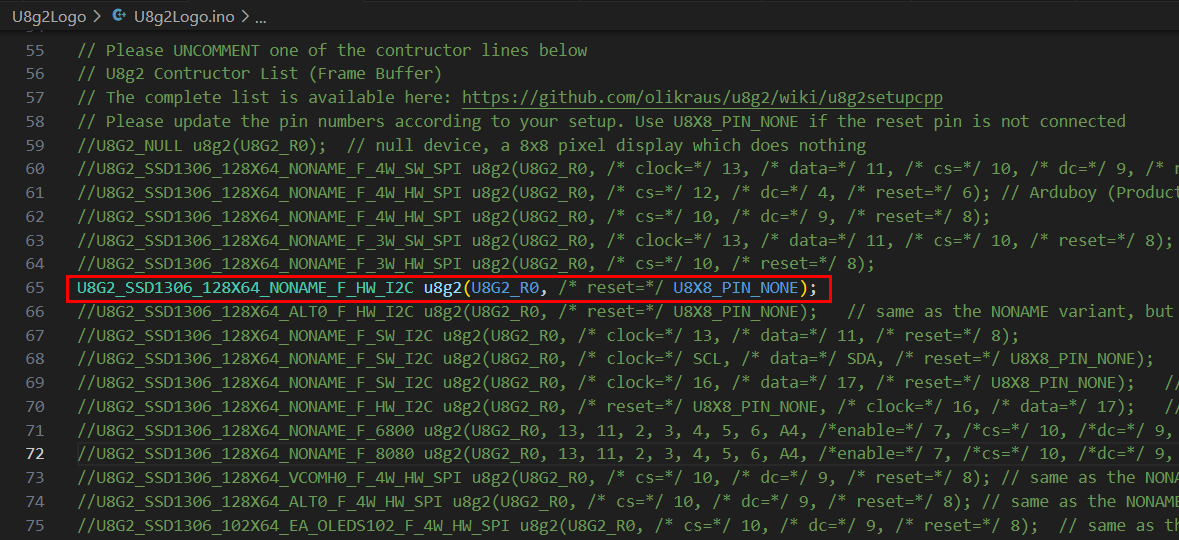The width and height of the screenshot is (1179, 540).
Task: Click the VCOMH0_F_4W_HW_SPI constructor on line 73
Action: 264,477
